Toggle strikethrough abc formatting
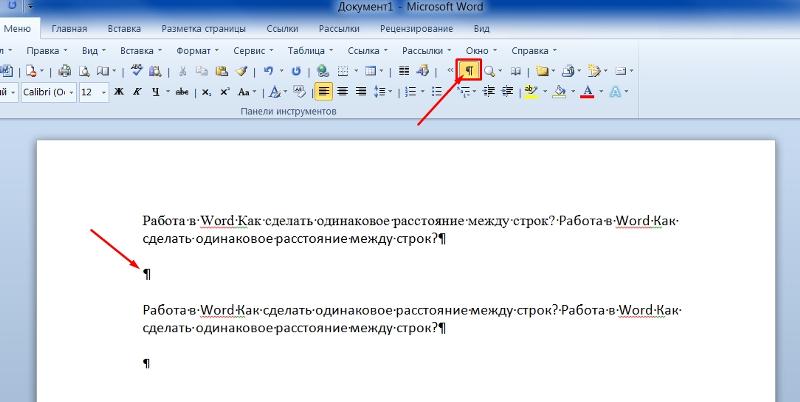800x402 pixels. coord(182,92)
